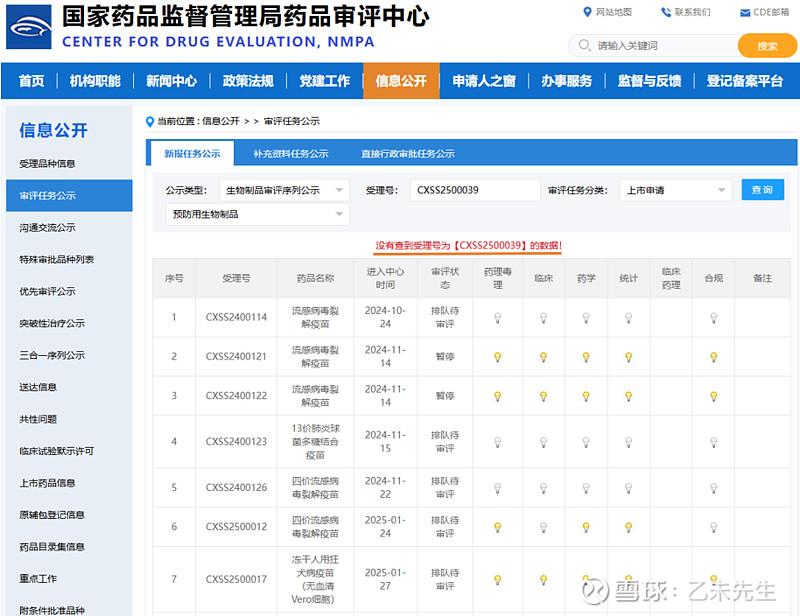The image size is (800, 616).
Task: Click 合规 bulb icon for CXSS2400123
Action: (713, 442)
